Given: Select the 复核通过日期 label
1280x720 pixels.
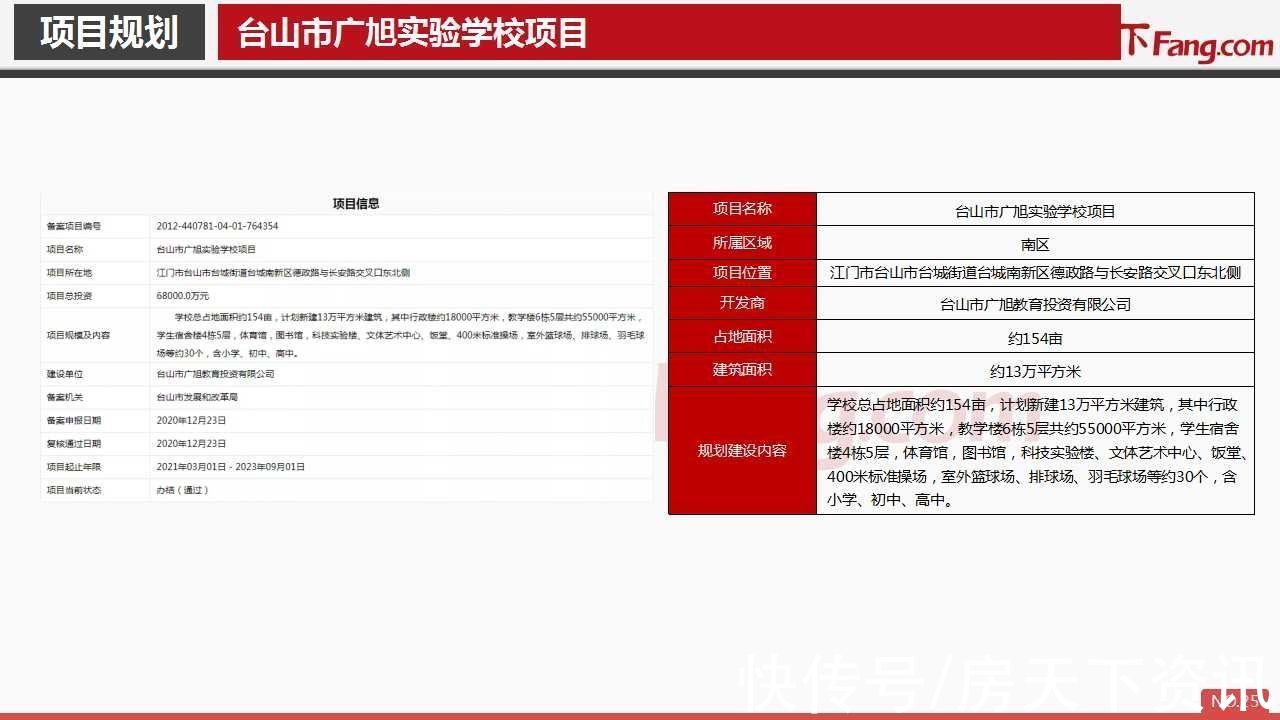Looking at the screenshot, I should pos(74,443).
